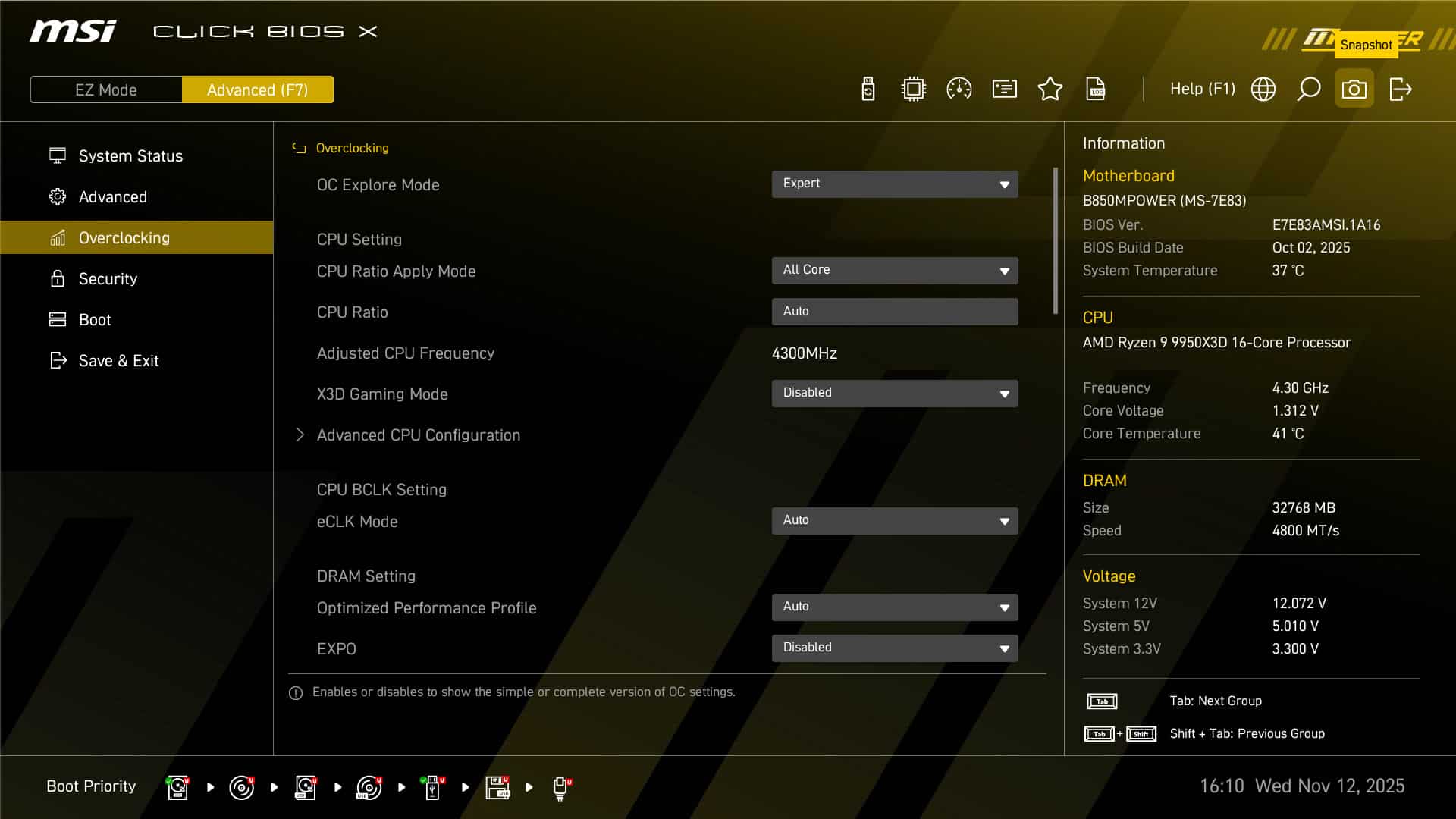This screenshot has height=819, width=1456.
Task: Open the M-Flash USB BIOS update tool
Action: (868, 89)
